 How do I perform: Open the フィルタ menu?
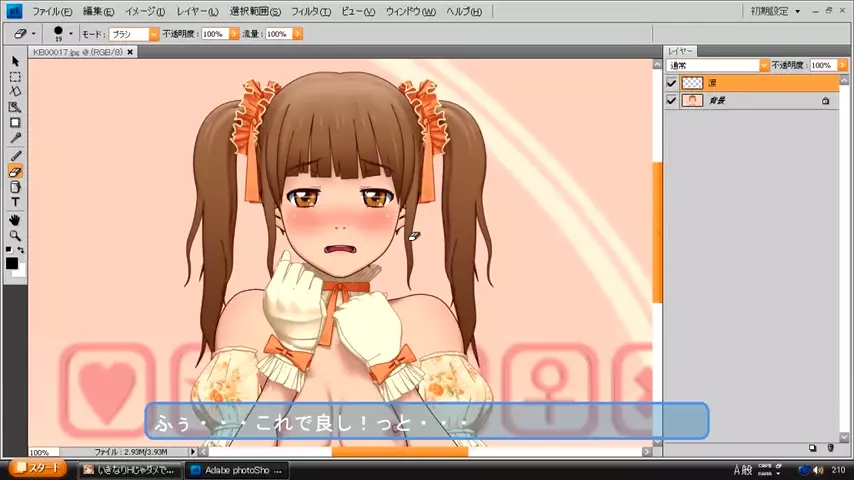pos(310,12)
